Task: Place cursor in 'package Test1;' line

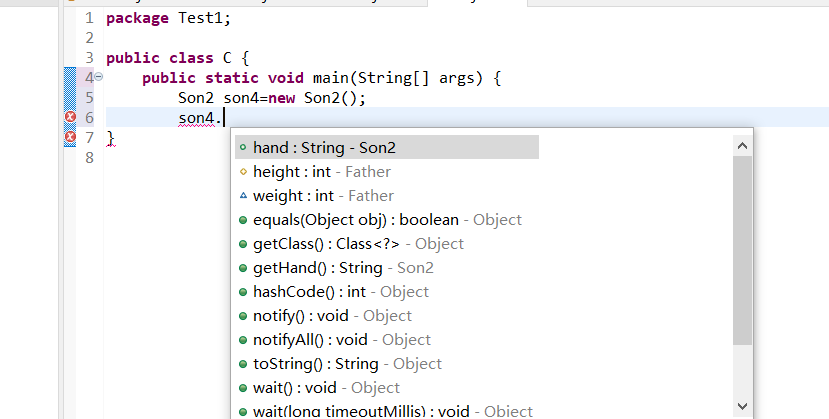Action: pyautogui.click(x=169, y=18)
